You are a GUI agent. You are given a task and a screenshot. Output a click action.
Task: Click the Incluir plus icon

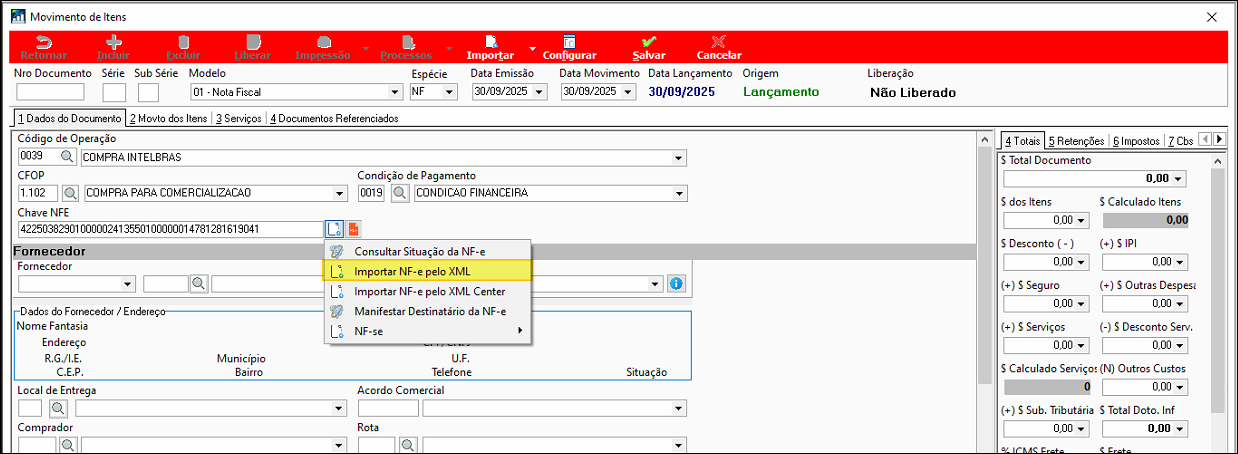pyautogui.click(x=114, y=42)
